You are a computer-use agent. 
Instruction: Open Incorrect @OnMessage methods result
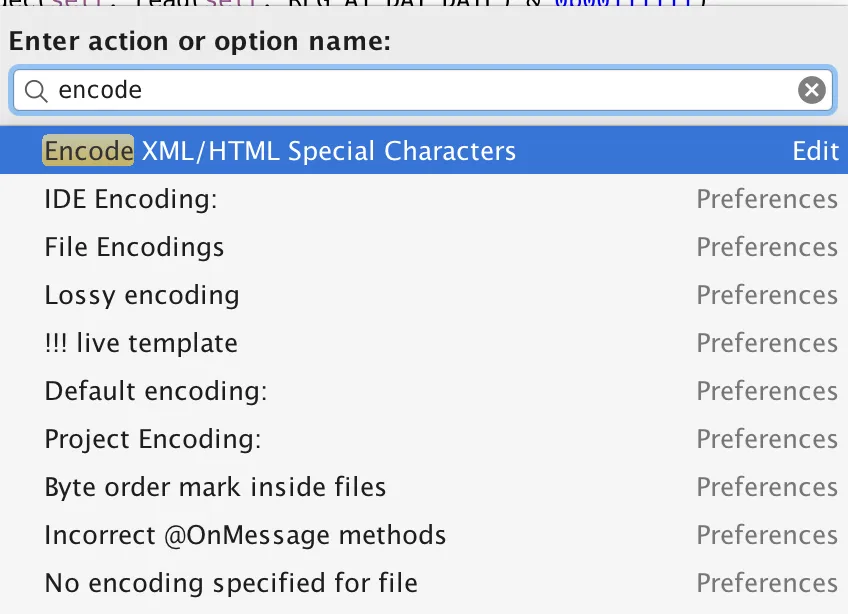click(x=245, y=535)
